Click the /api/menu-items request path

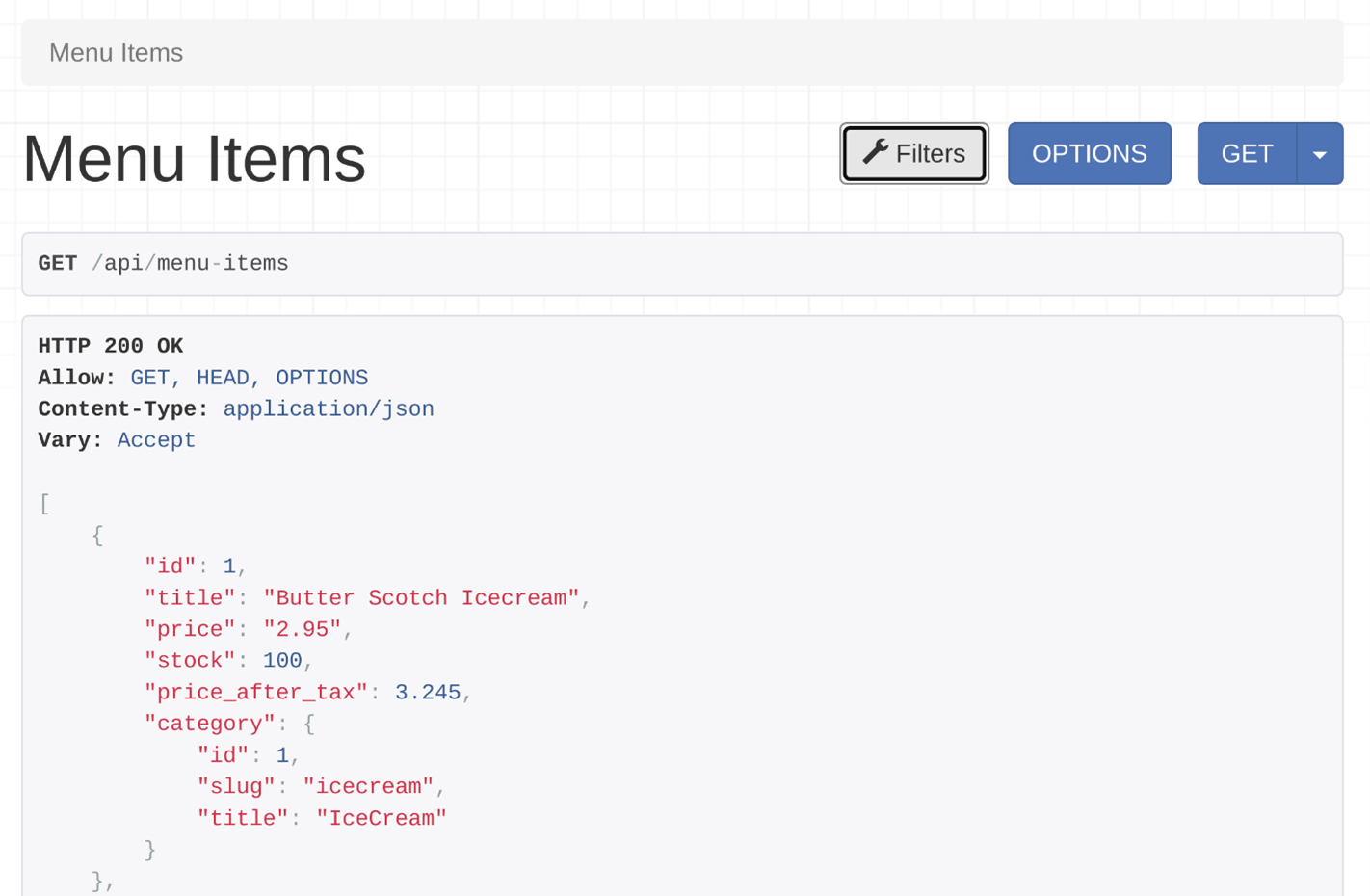point(190,264)
